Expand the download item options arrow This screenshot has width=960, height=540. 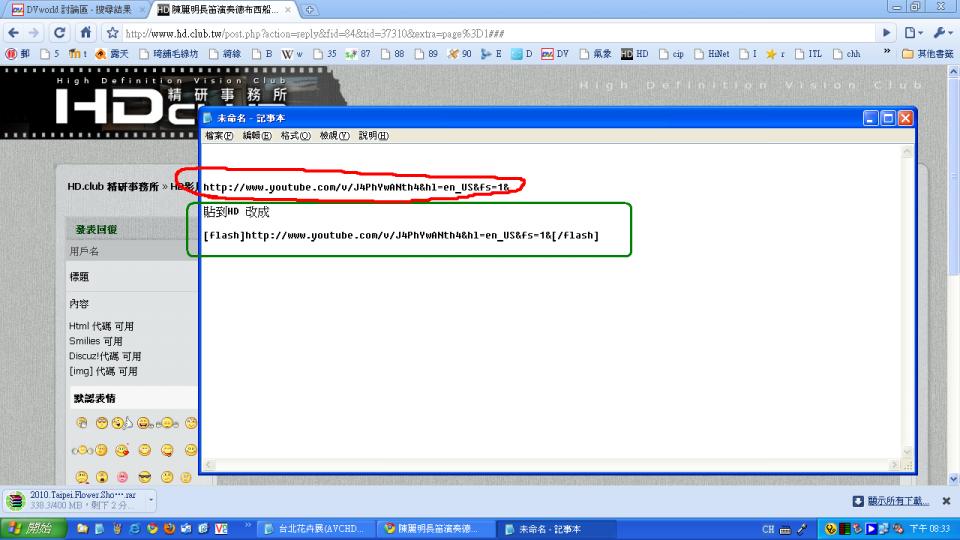coord(151,500)
